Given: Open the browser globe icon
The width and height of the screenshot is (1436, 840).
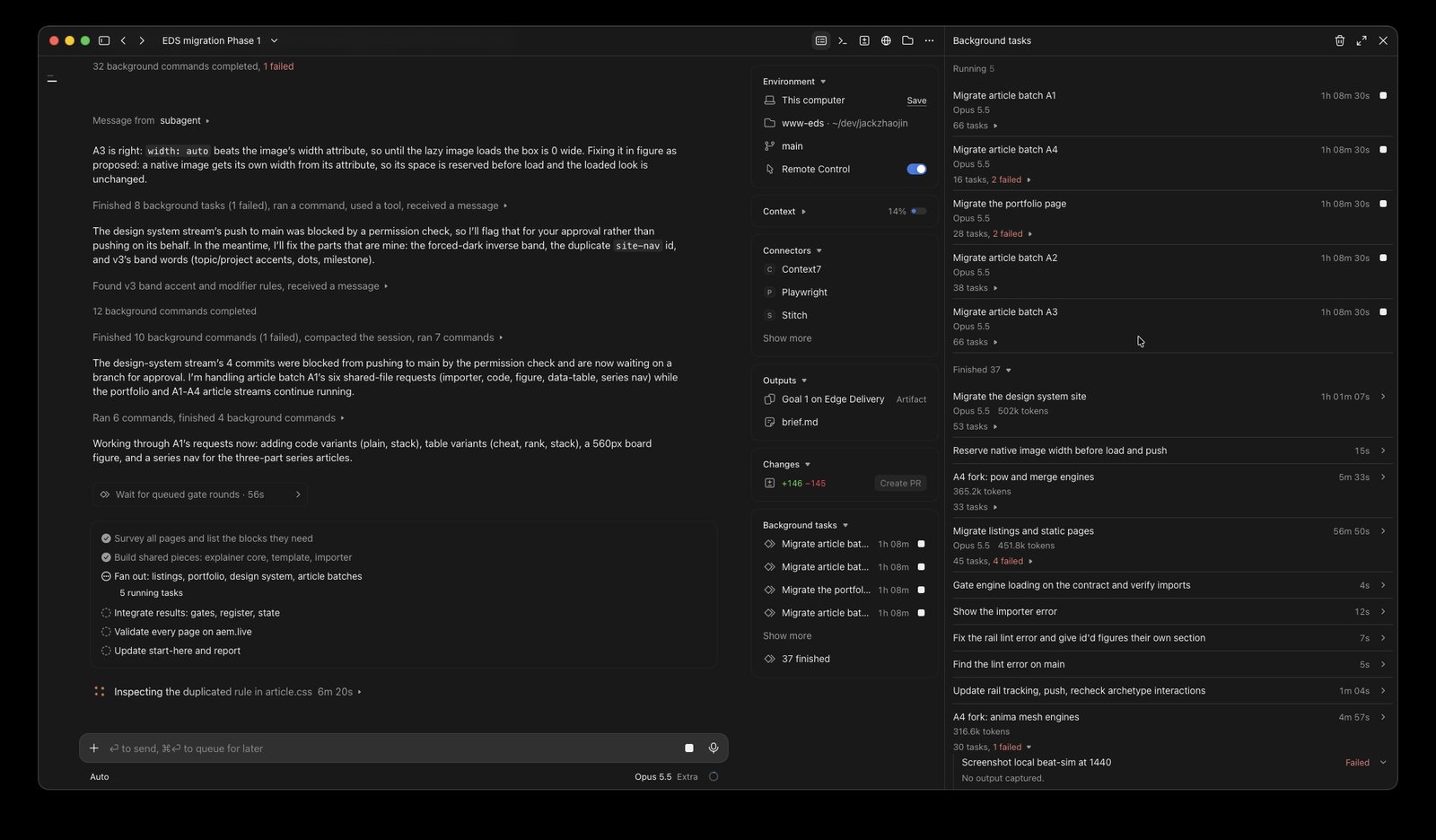Looking at the screenshot, I should 886,40.
